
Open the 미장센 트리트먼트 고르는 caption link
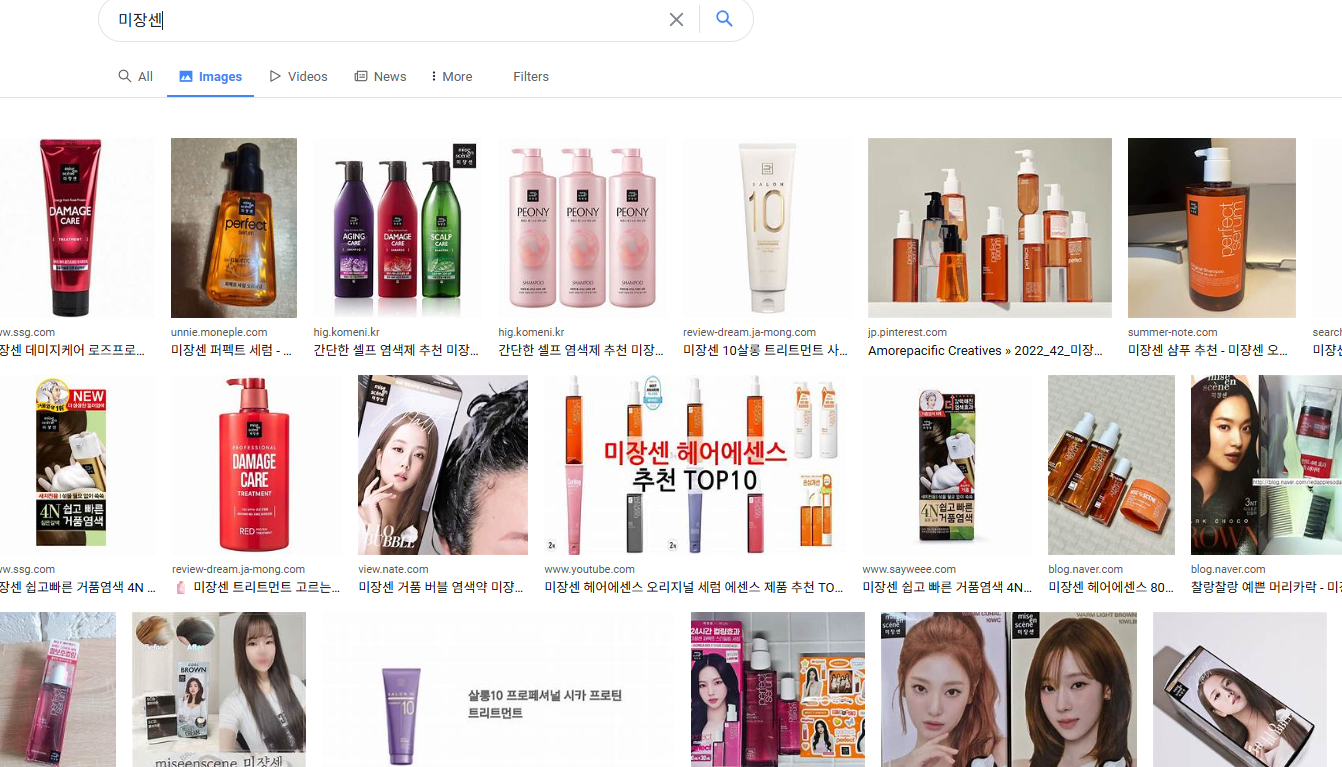click(257, 588)
